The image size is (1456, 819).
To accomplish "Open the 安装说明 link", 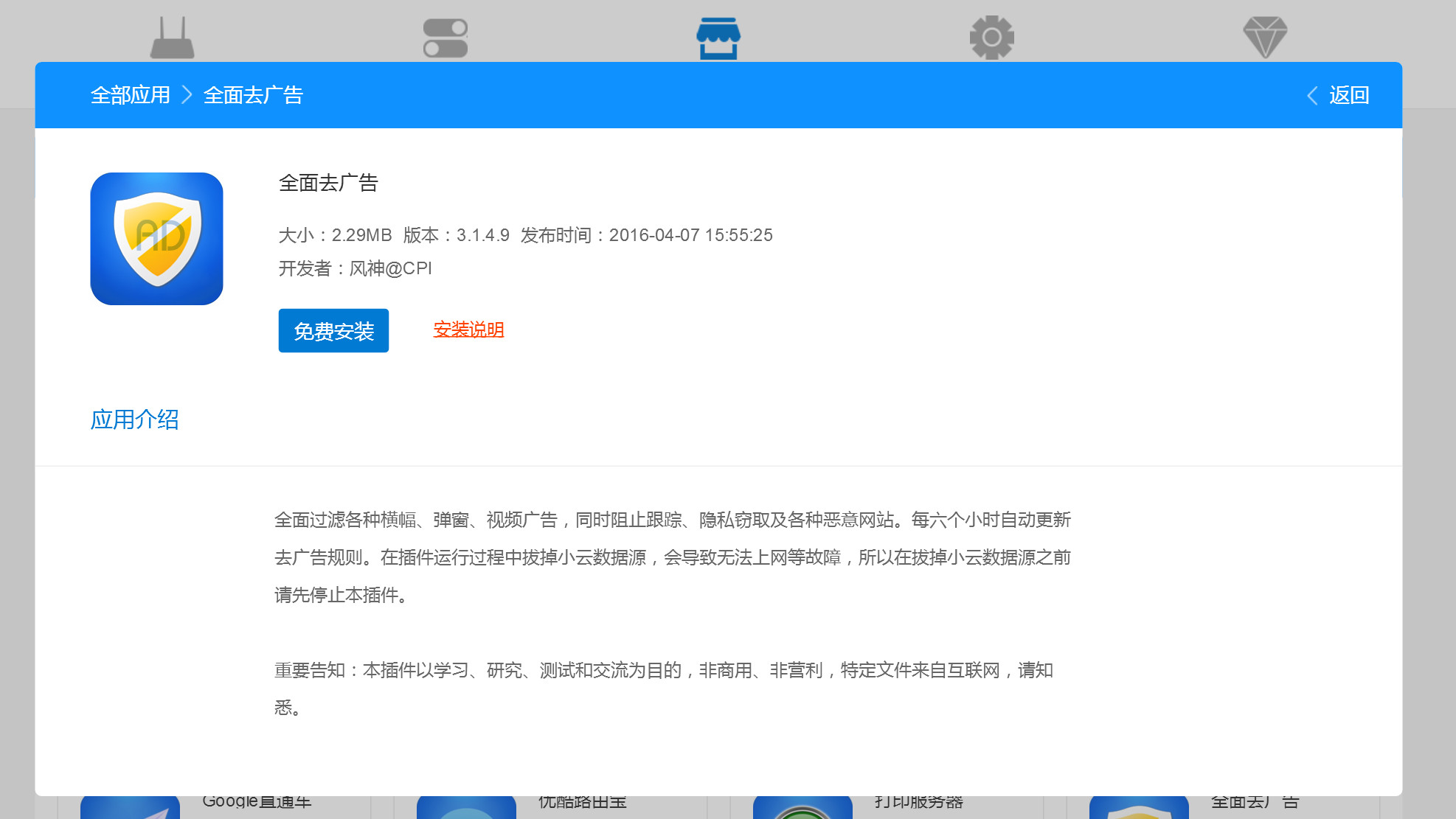I will [x=468, y=330].
